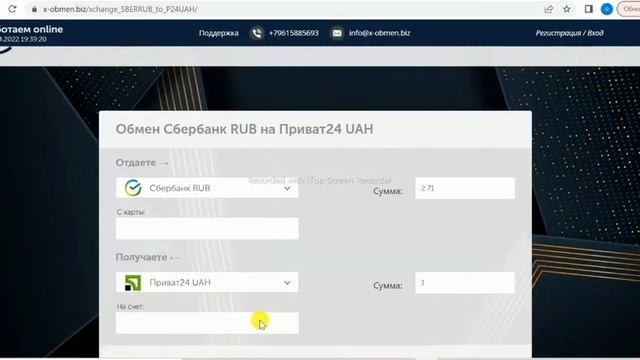
Task: Open the blue profile avatar
Action: tap(607, 9)
